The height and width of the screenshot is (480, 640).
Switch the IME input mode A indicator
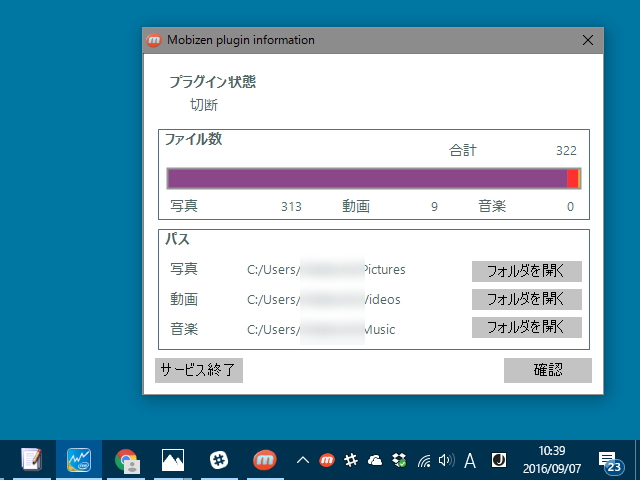pyautogui.click(x=470, y=461)
